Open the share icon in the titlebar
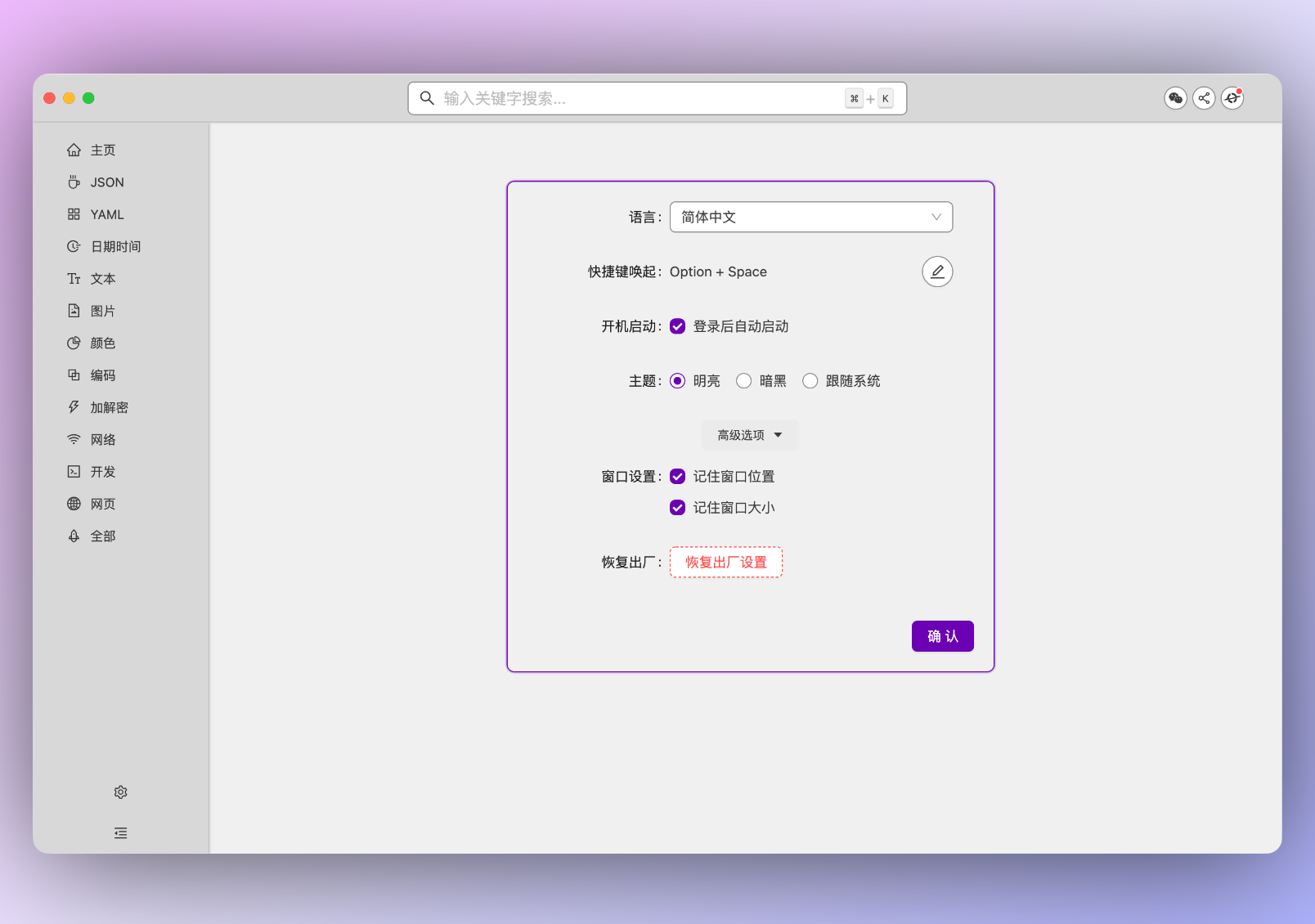Viewport: 1315px width, 924px height. tap(1204, 97)
